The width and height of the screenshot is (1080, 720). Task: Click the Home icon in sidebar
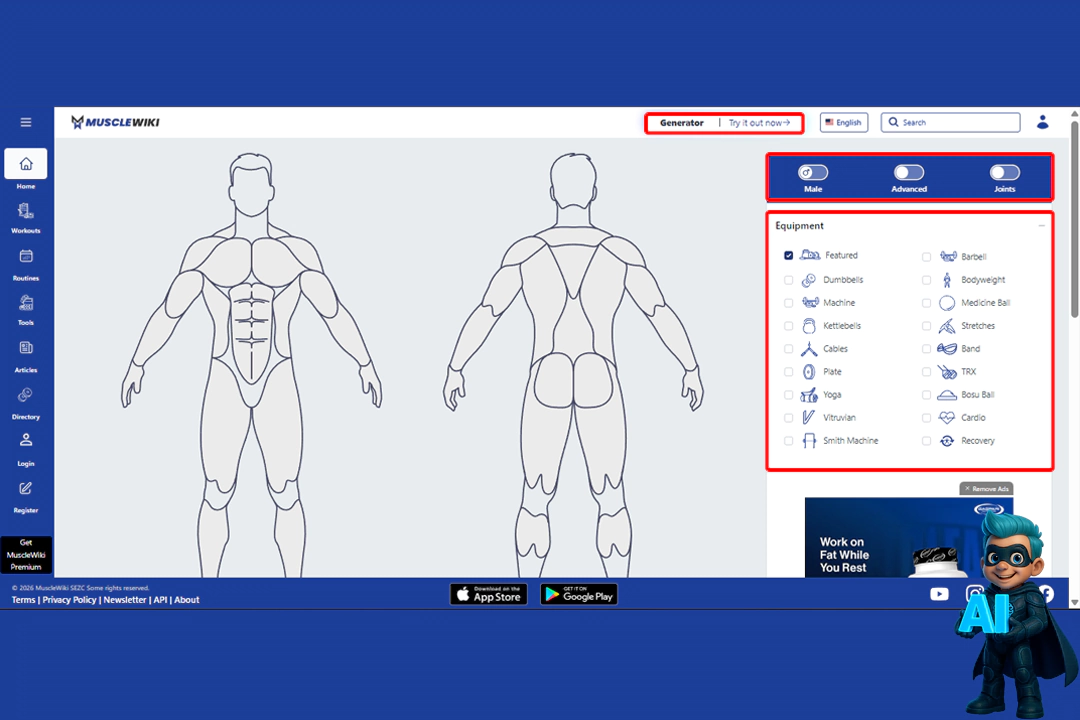[x=26, y=164]
